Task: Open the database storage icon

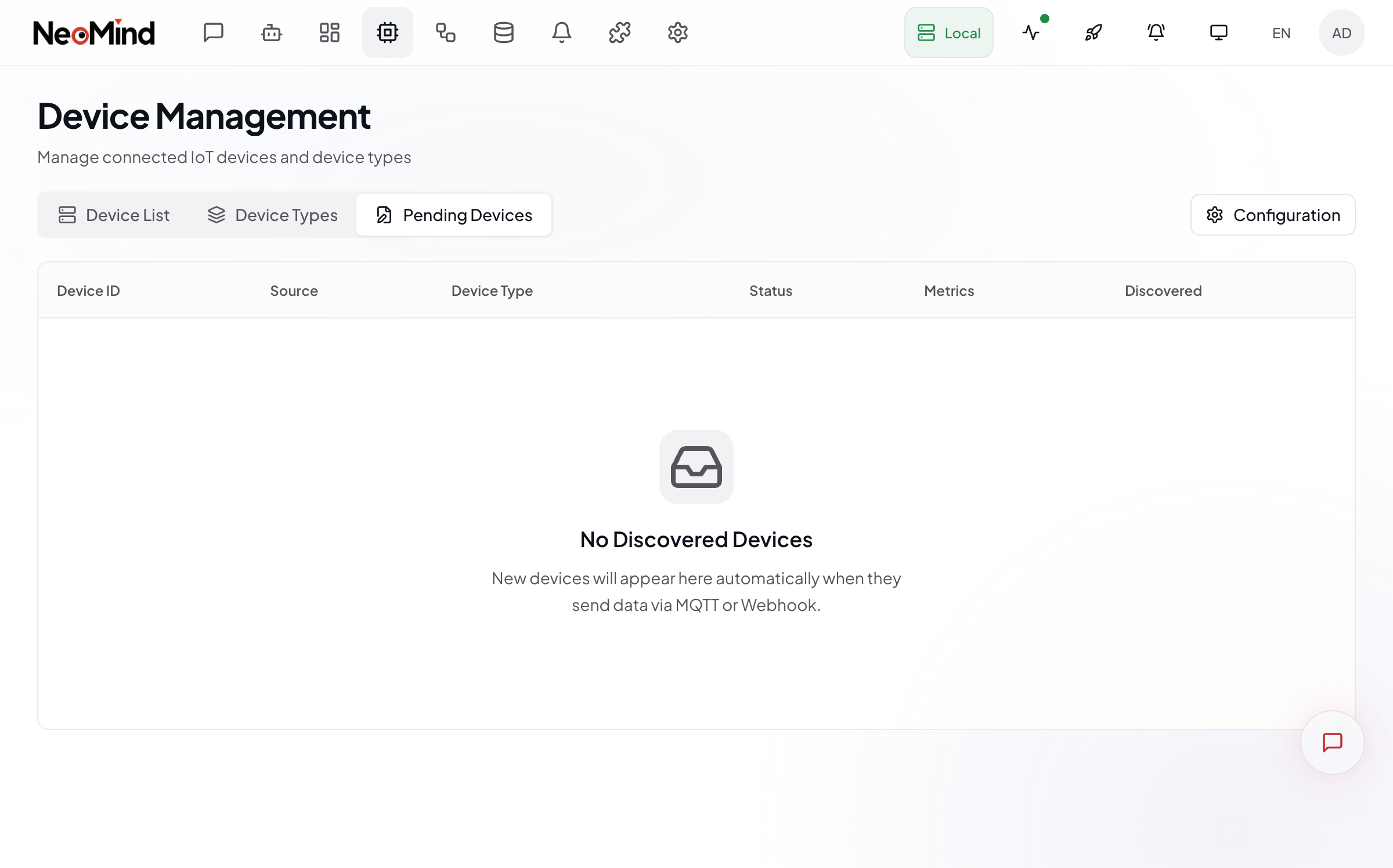Action: (504, 32)
